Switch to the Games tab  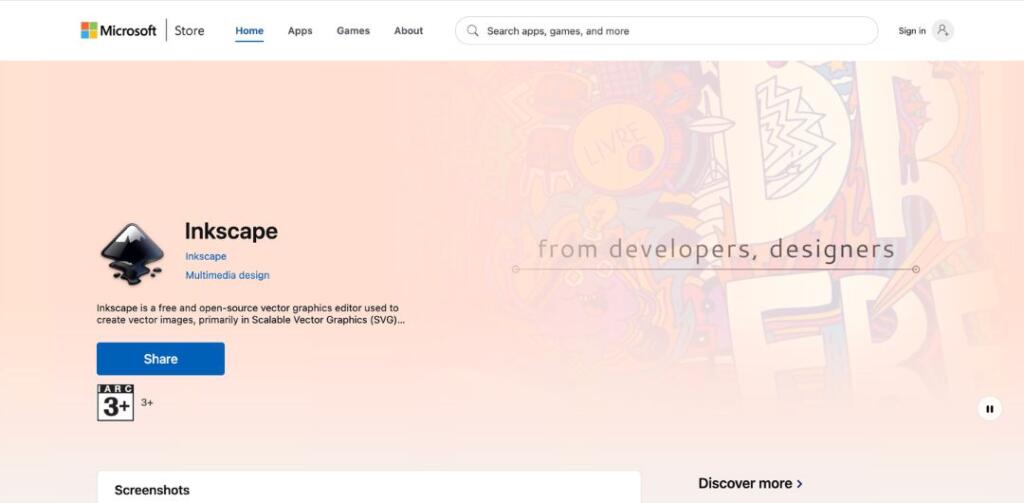click(353, 31)
